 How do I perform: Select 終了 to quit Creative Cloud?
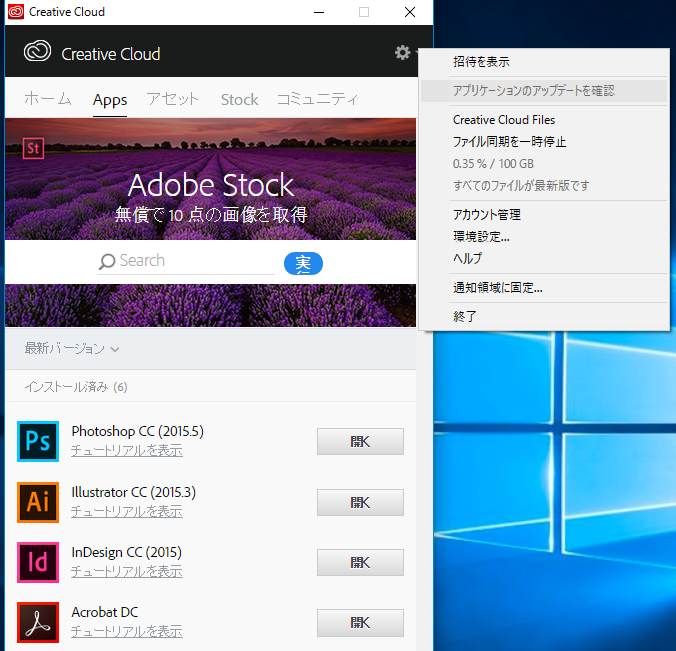(544, 316)
